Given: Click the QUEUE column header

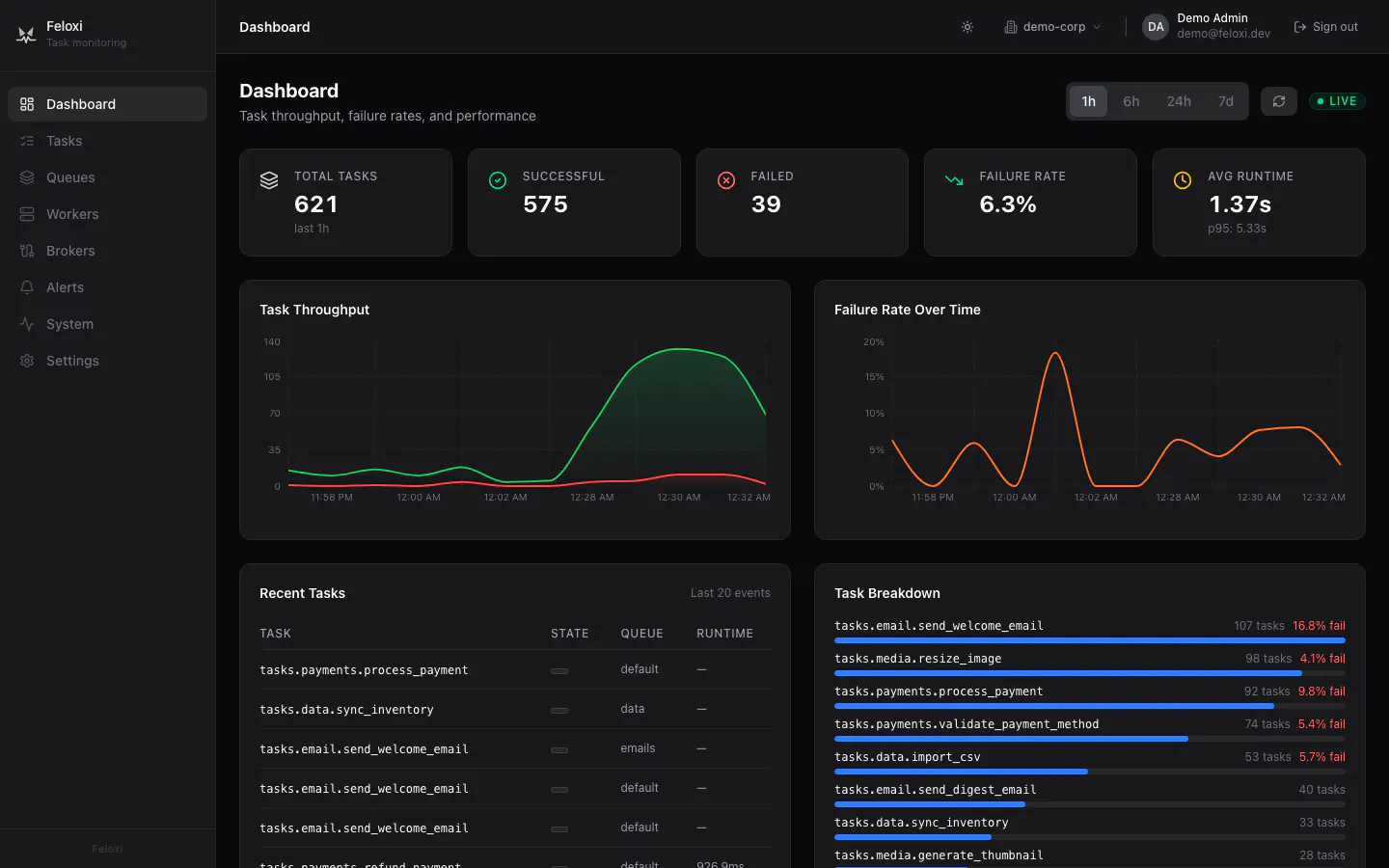Looking at the screenshot, I should (x=641, y=634).
